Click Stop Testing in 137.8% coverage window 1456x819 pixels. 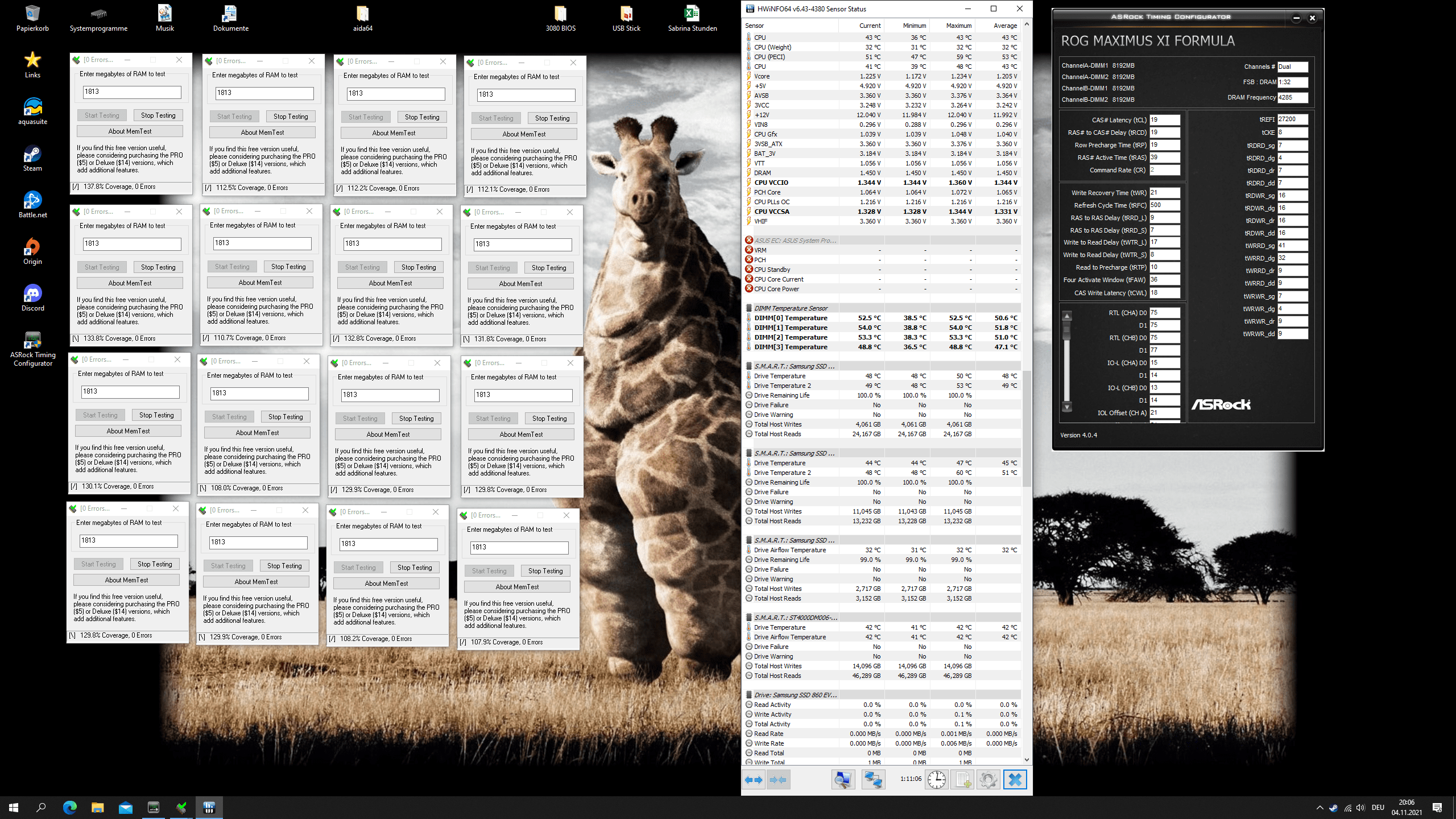158,115
